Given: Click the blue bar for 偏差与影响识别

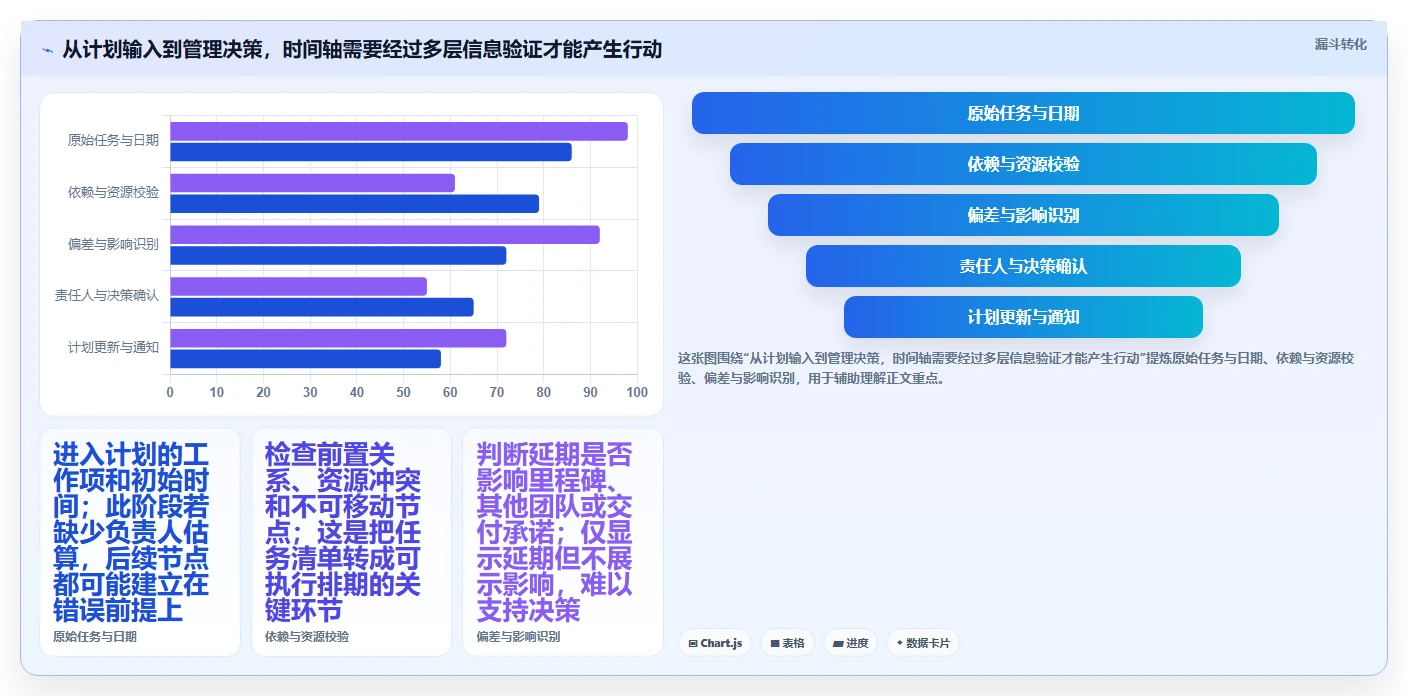Looking at the screenshot, I should pyautogui.click(x=338, y=256).
